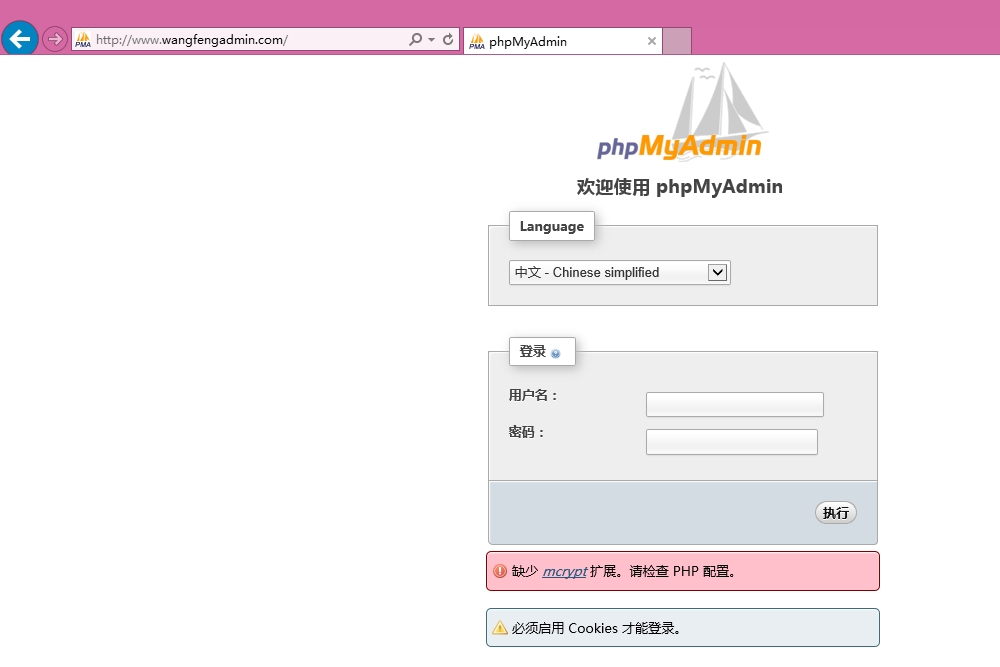Click the search magnifier in address bar
1000x667 pixels.
click(x=415, y=40)
